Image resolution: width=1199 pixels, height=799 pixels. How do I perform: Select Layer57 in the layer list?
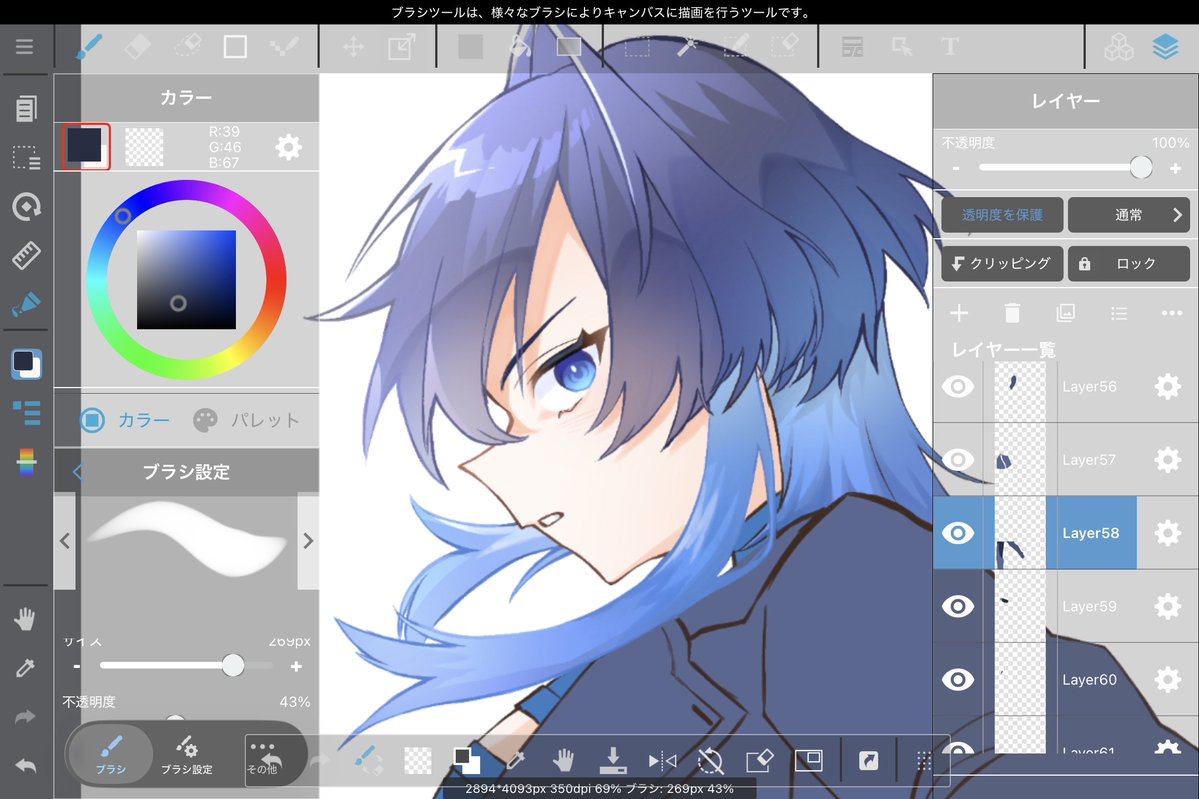(1065, 460)
